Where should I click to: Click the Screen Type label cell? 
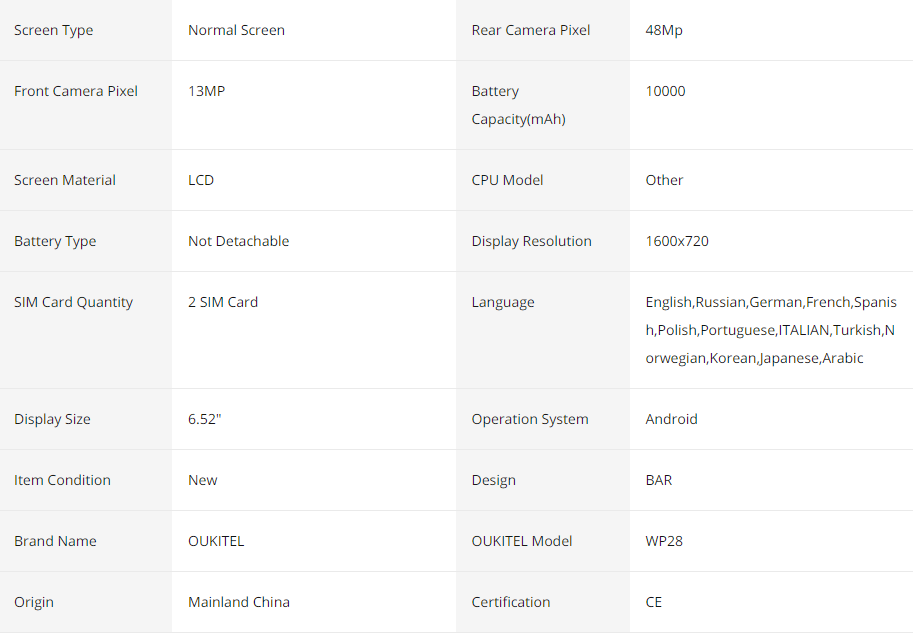86,30
